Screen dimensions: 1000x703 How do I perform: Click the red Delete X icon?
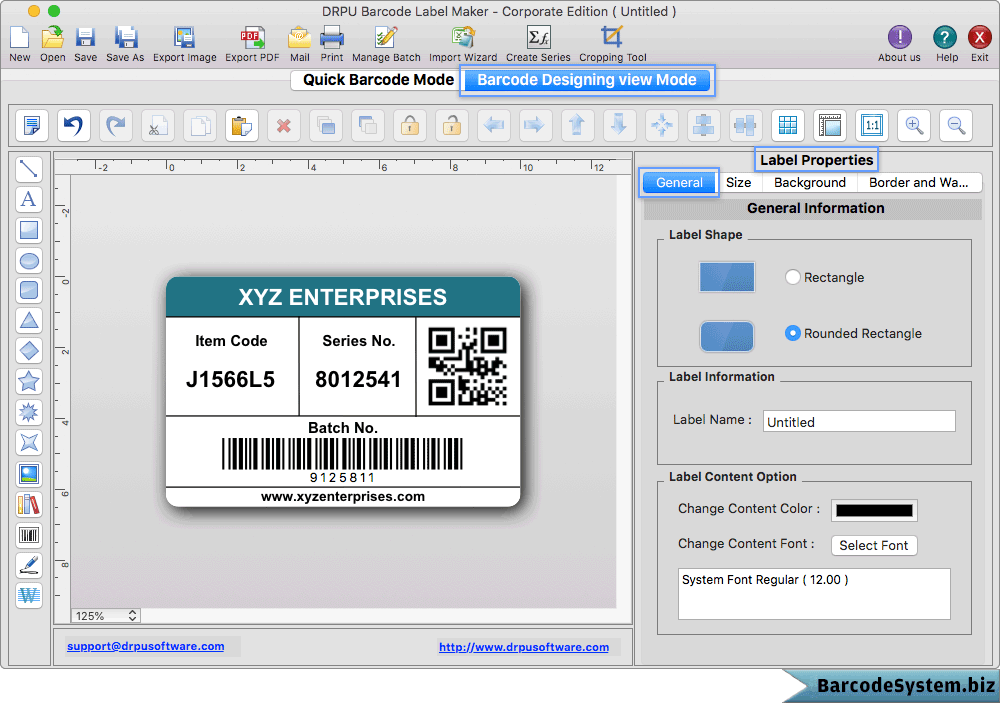click(284, 125)
